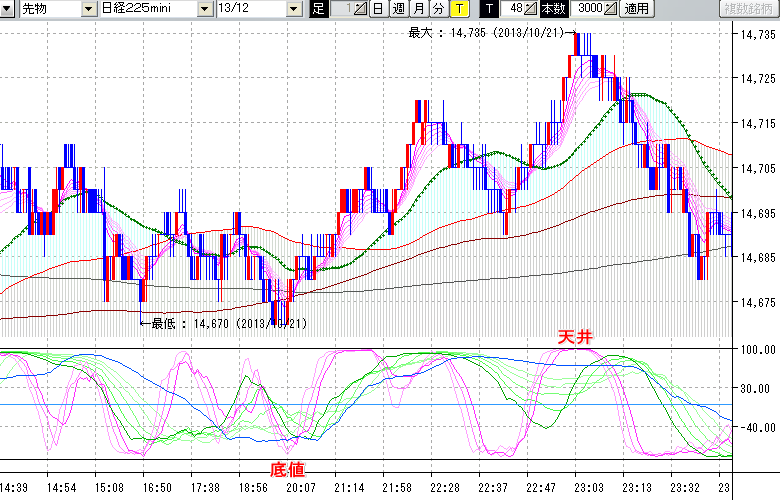This screenshot has width=780, height=500.
Task: Select the 日 (daily) timeframe button
Action: coord(377,9)
